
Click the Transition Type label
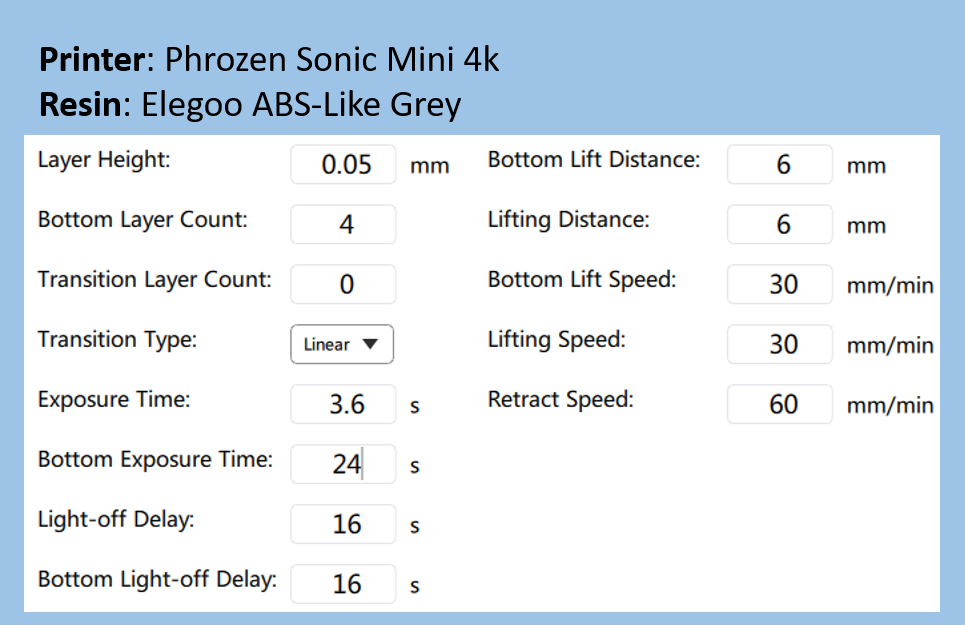coord(118,340)
